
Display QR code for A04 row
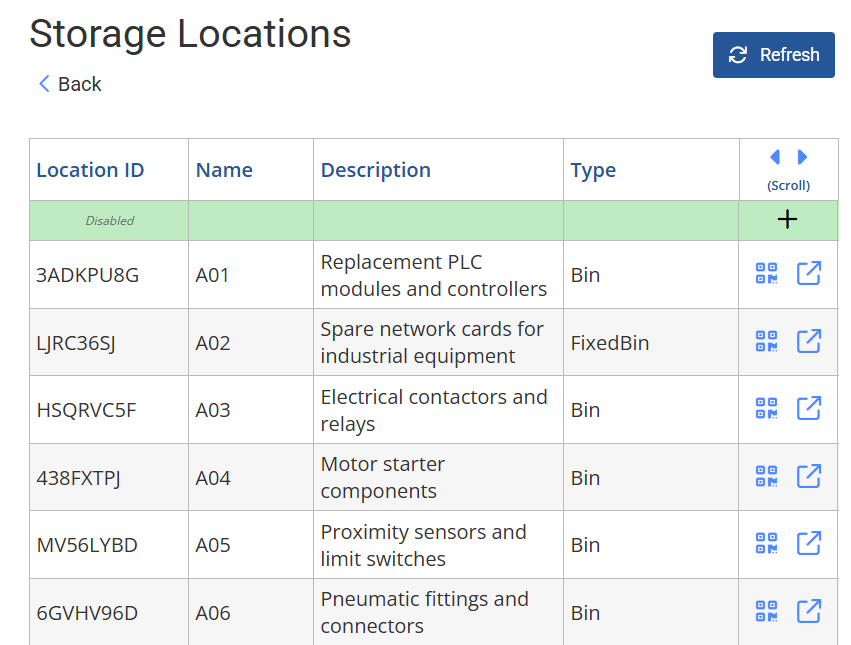(766, 477)
